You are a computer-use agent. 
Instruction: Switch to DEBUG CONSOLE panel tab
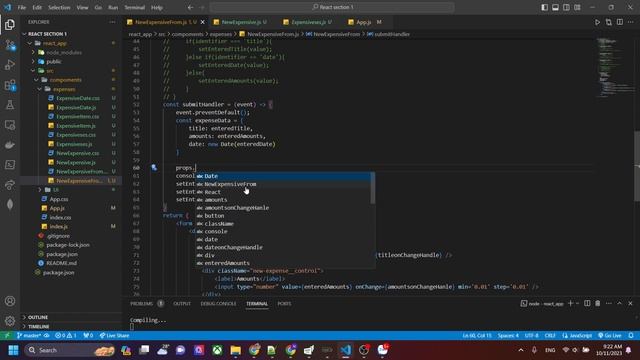coord(218,304)
